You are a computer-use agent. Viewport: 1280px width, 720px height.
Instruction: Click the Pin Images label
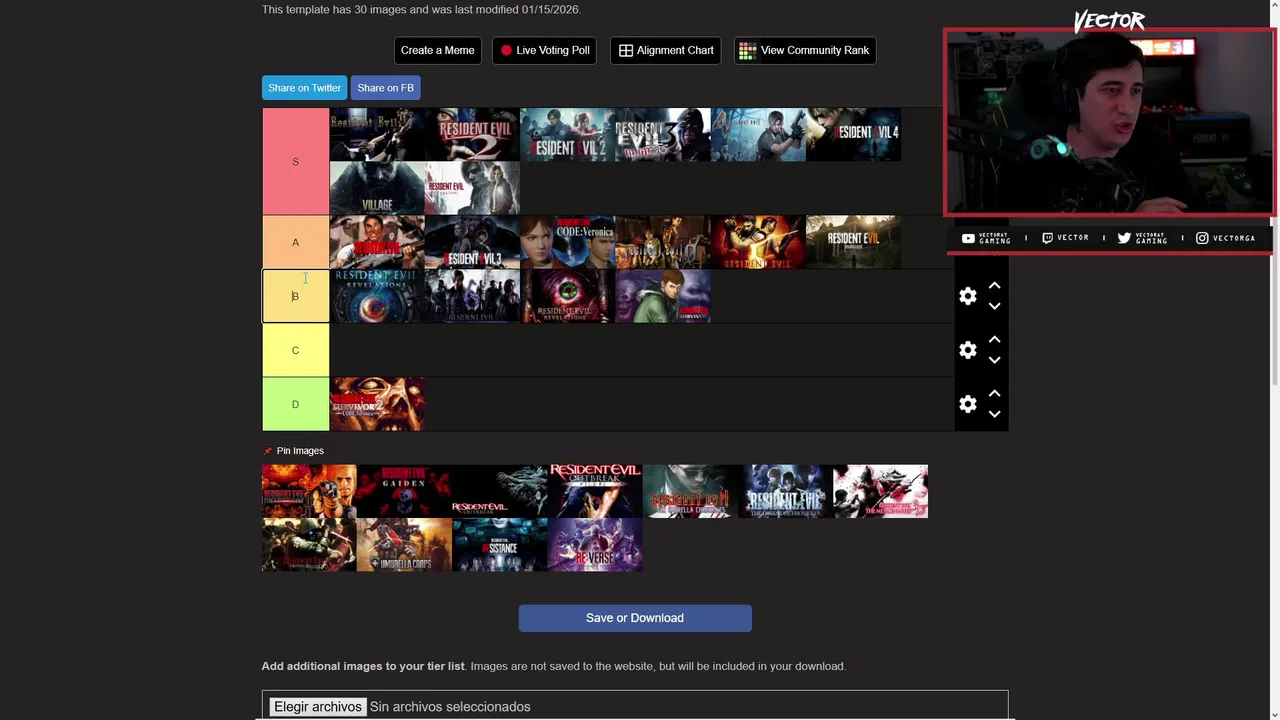300,451
